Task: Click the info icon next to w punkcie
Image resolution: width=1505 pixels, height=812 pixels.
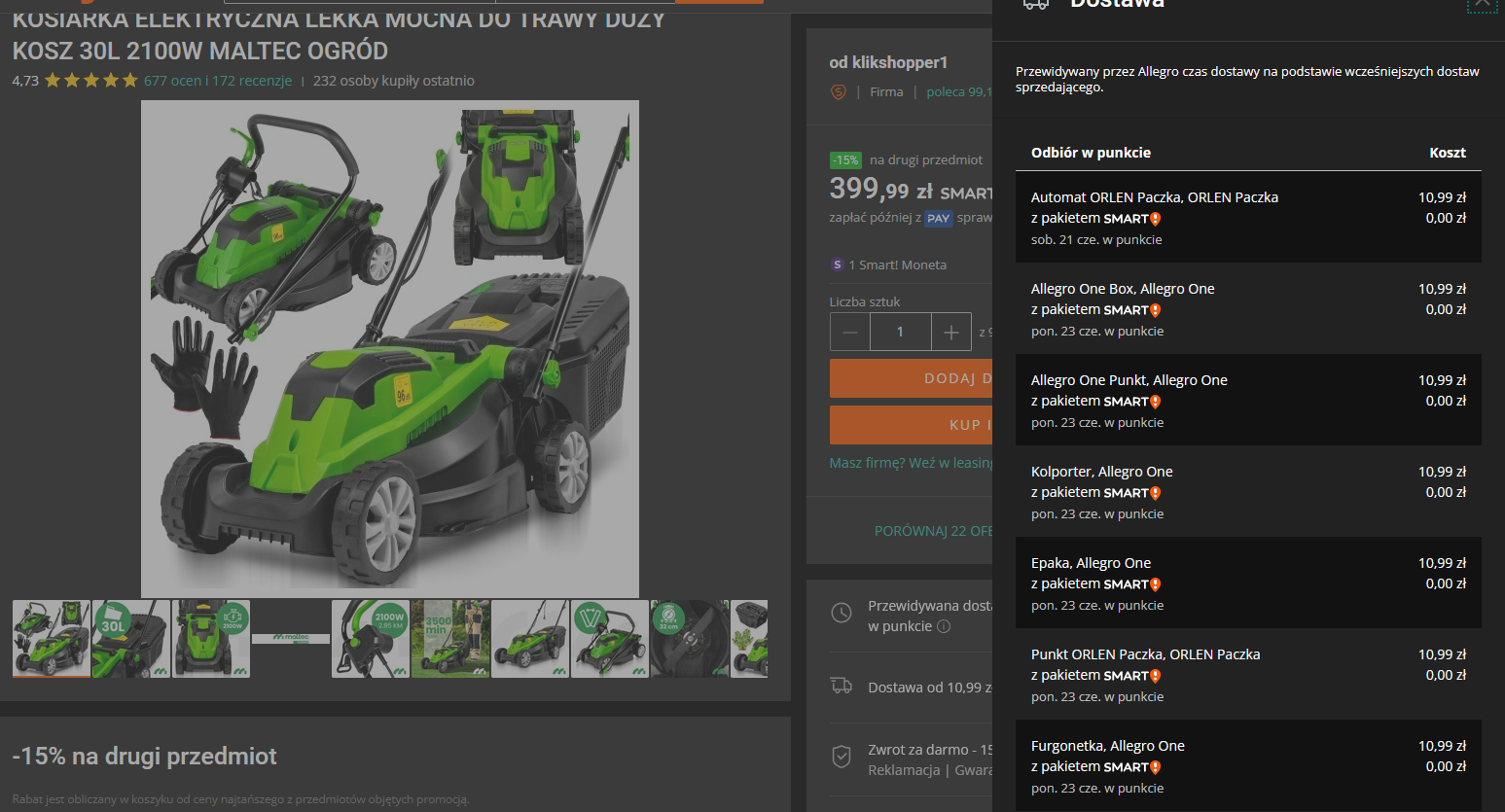Action: [x=943, y=626]
